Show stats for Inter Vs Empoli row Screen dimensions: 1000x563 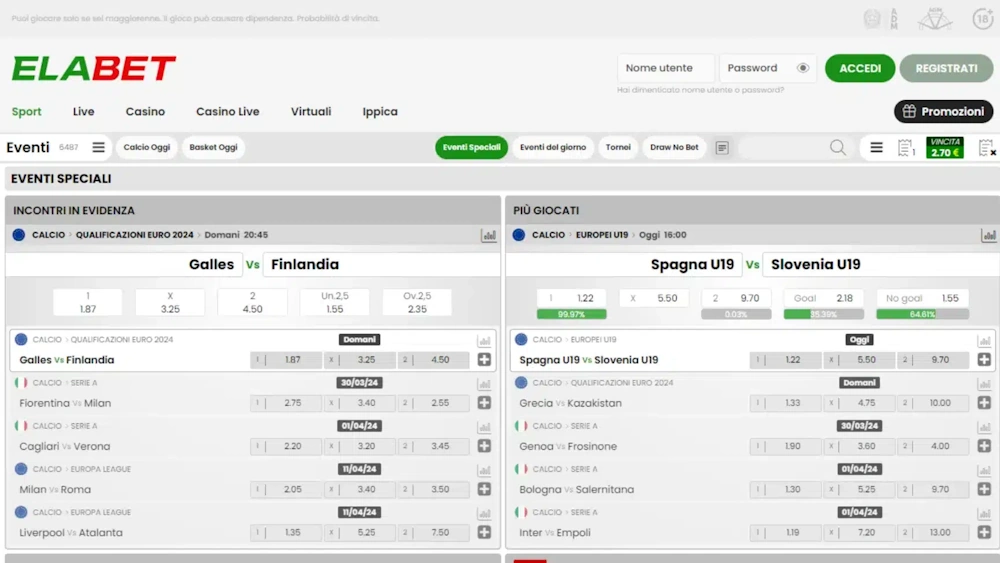click(x=984, y=513)
